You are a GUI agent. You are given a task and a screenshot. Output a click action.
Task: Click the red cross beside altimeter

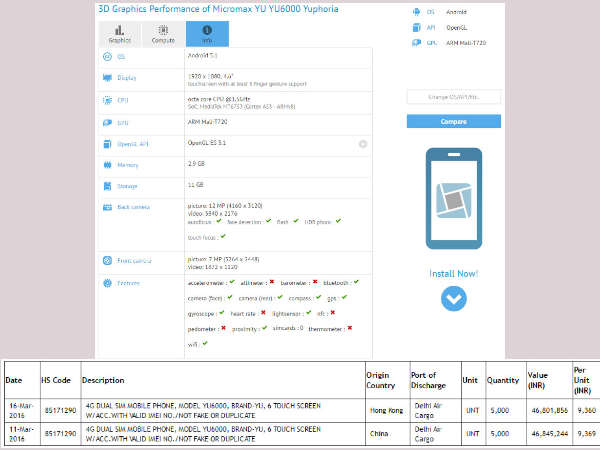[x=273, y=283]
